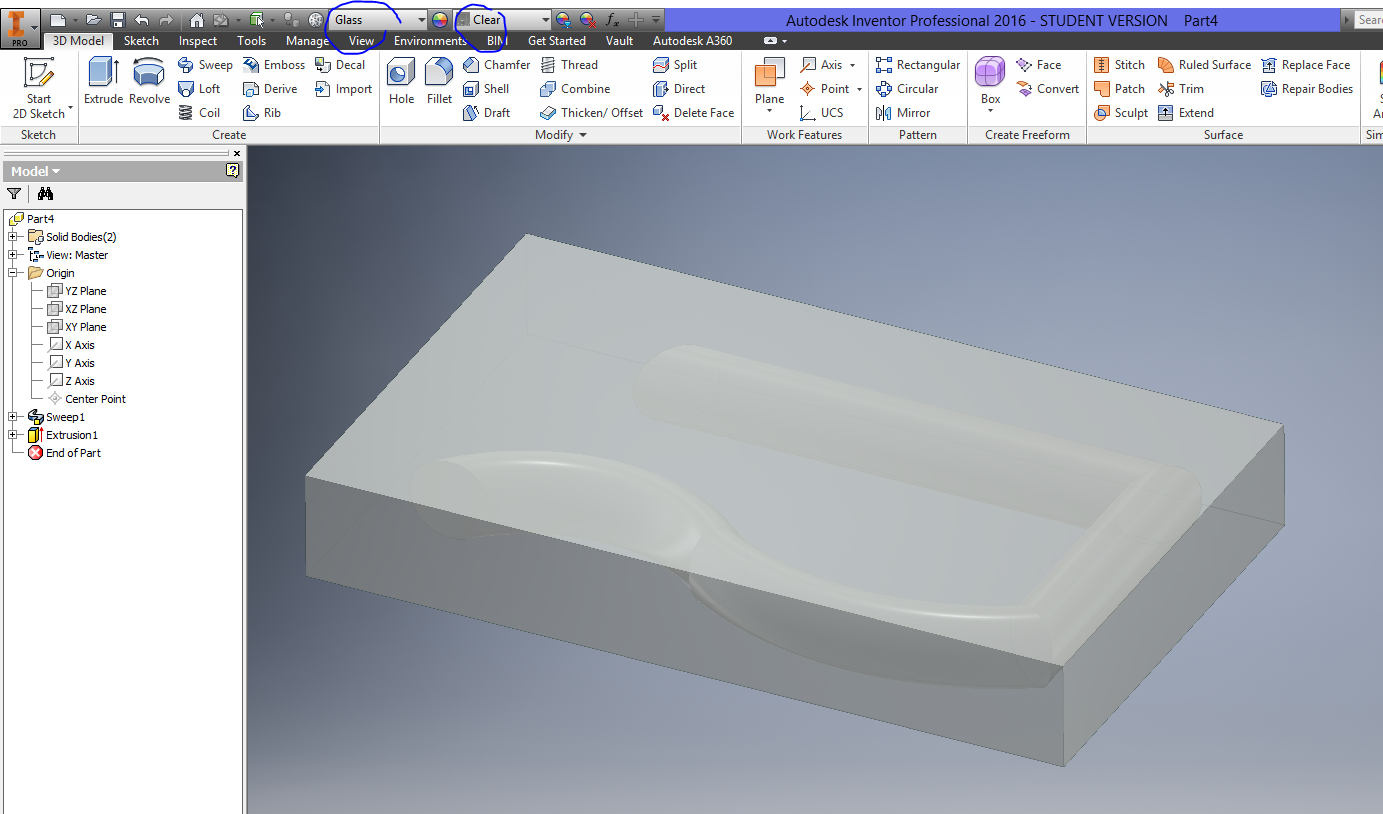Click Thicken/ Offset tool
This screenshot has width=1383, height=814.
pos(591,113)
